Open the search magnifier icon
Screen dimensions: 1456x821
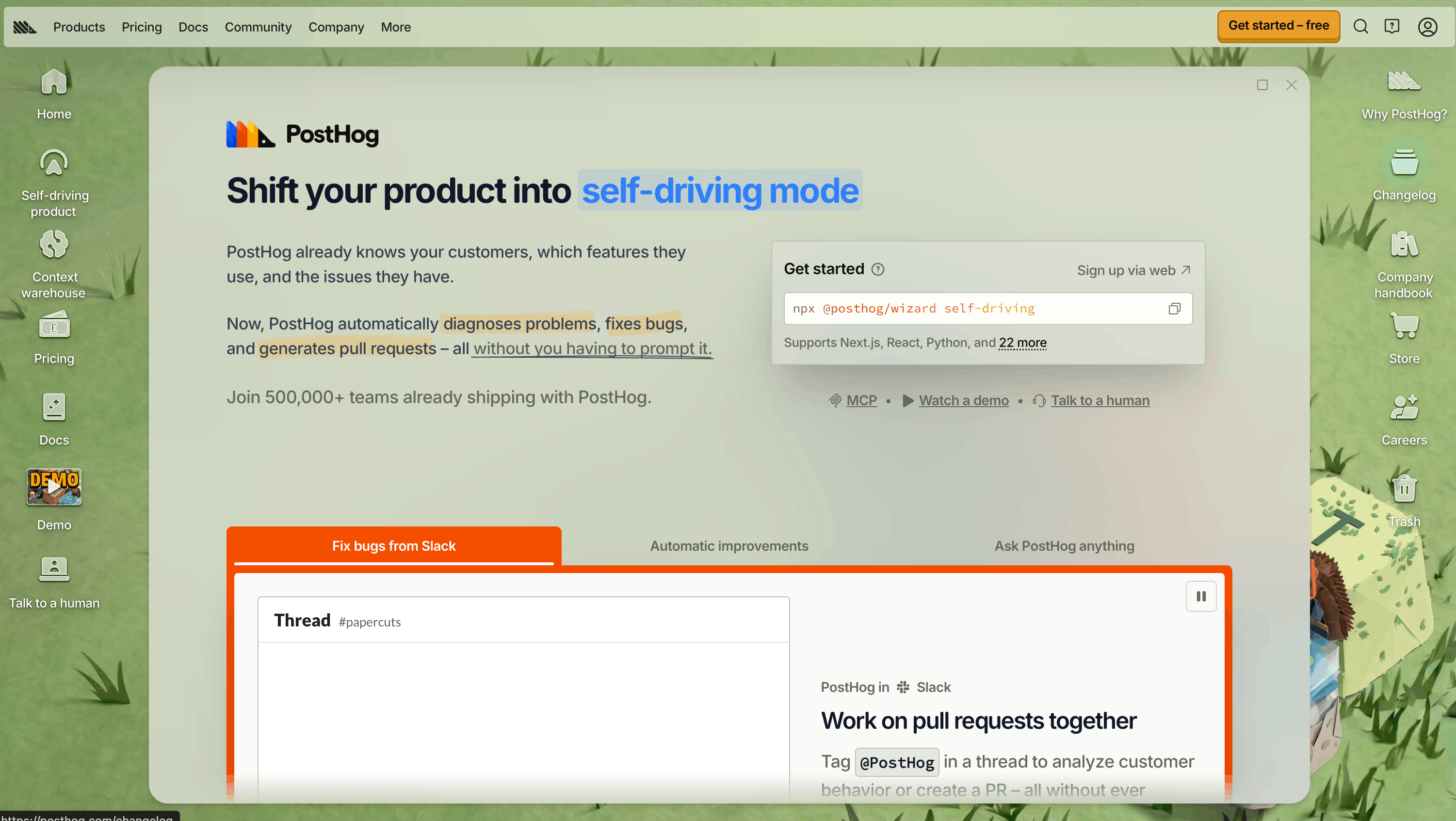[1360, 27]
